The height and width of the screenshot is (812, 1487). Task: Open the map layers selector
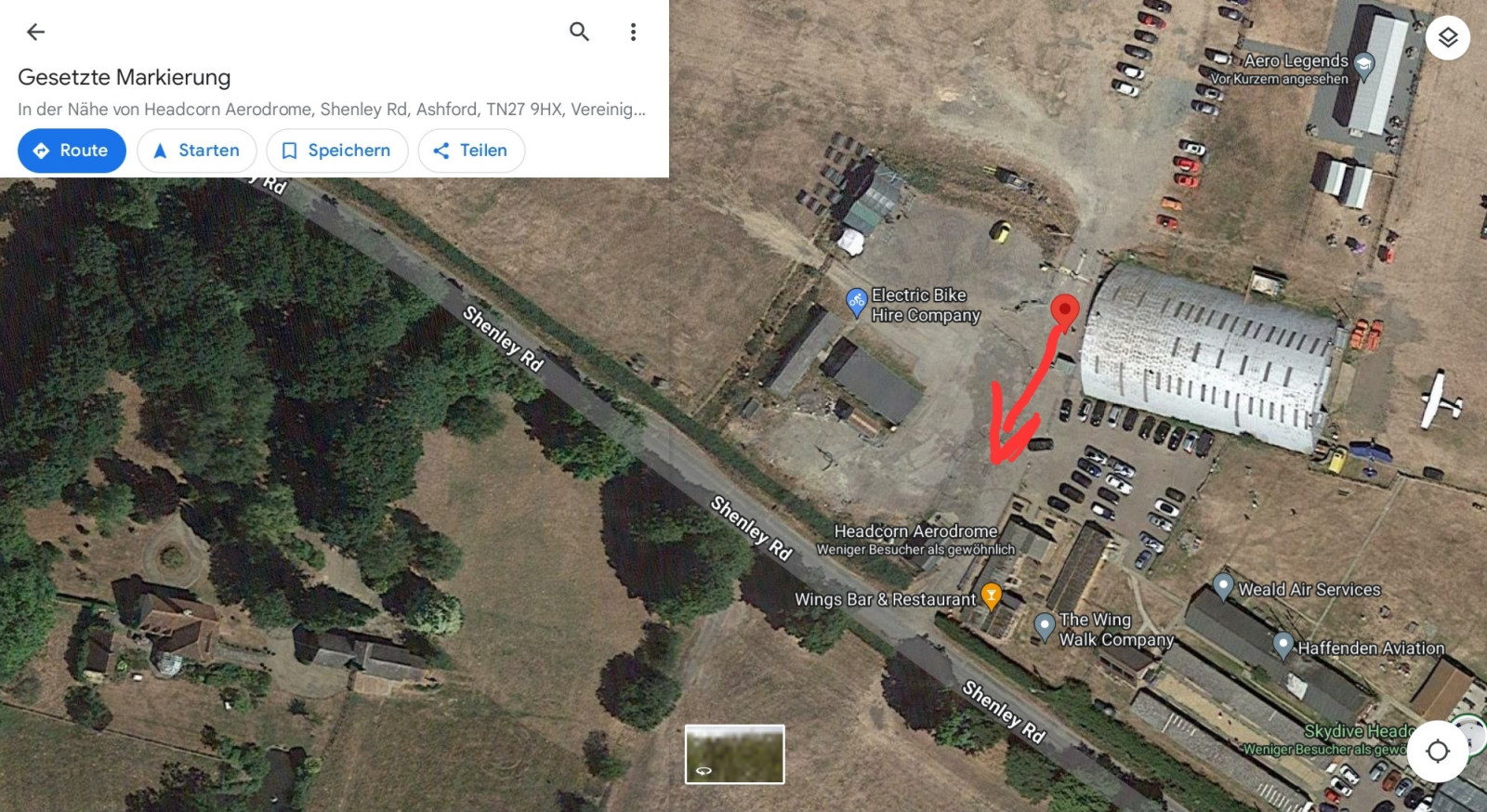click(1447, 38)
